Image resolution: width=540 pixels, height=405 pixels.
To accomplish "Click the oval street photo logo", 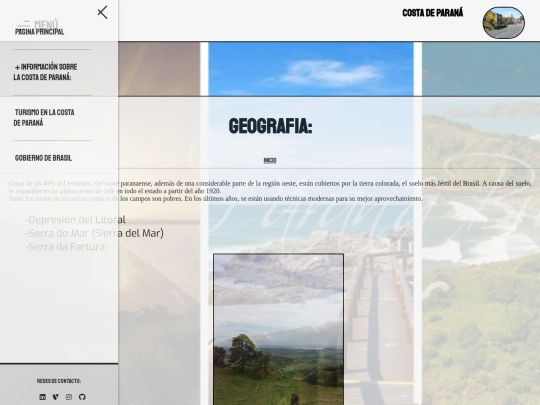I will click(503, 23).
